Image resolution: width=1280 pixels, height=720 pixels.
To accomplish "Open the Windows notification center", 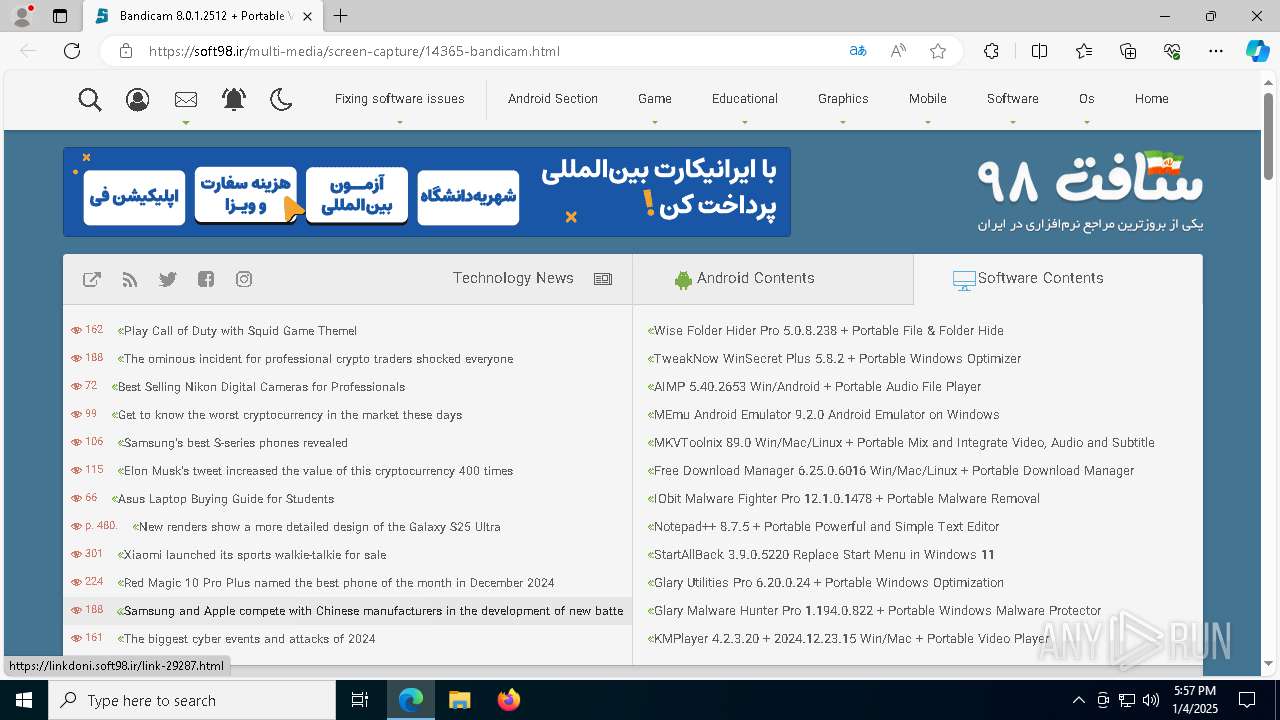I will click(x=1247, y=700).
